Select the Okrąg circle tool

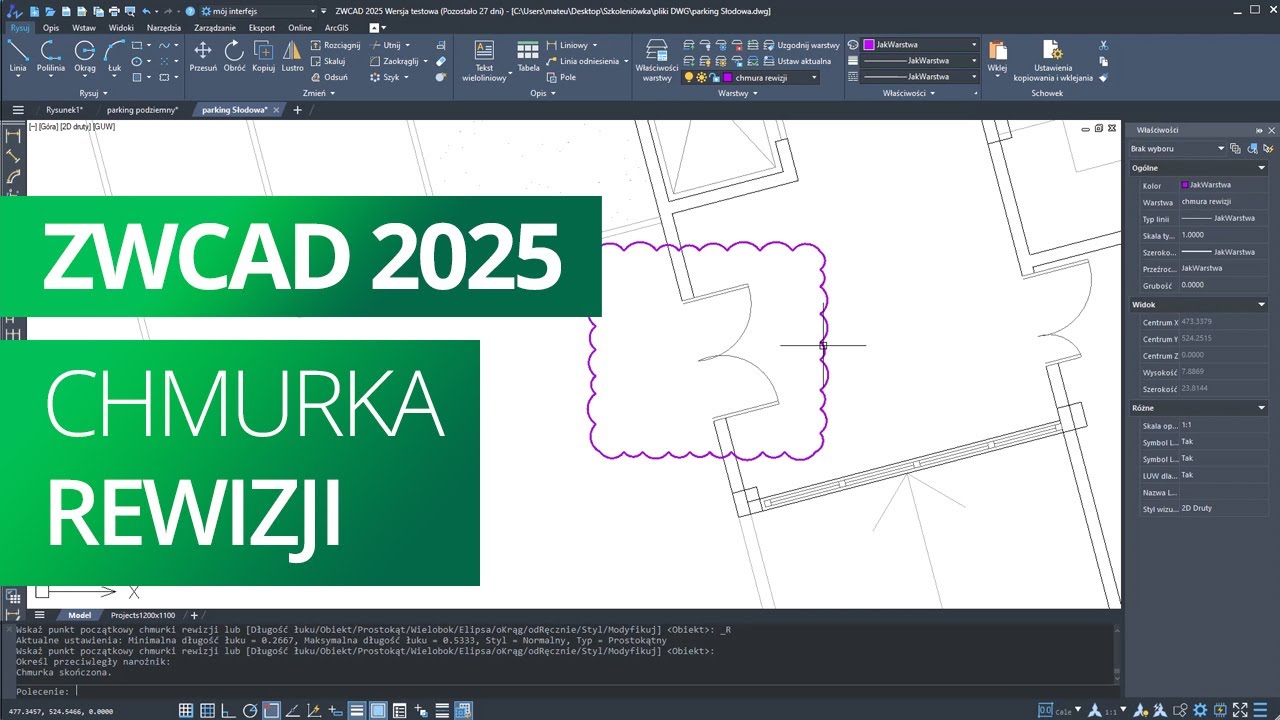(85, 56)
